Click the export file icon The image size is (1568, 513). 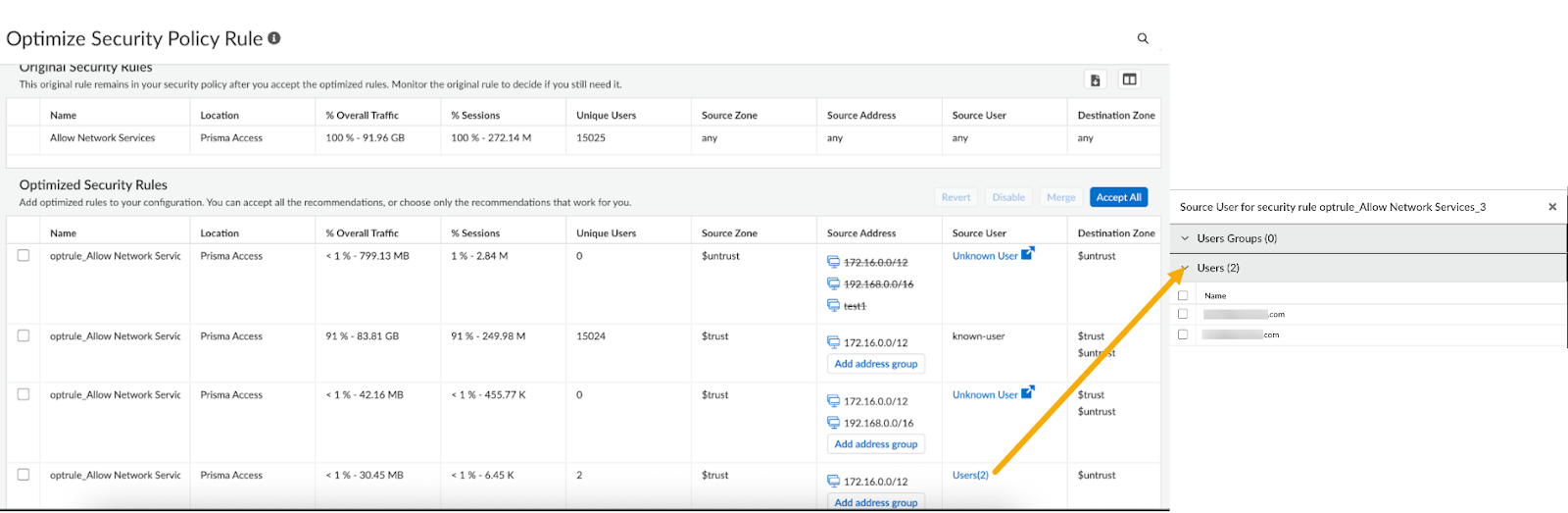[1096, 80]
